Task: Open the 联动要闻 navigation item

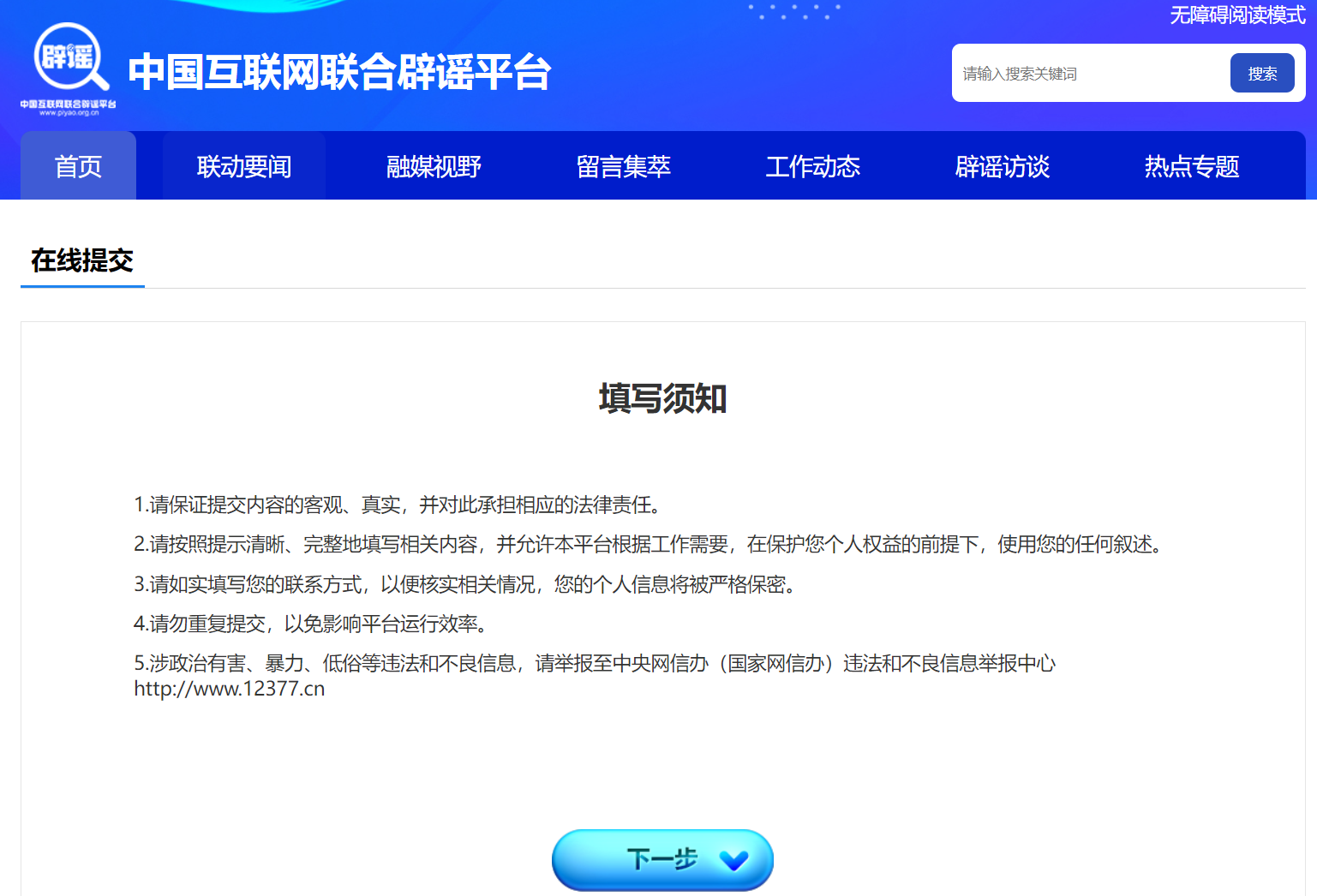Action: (244, 166)
